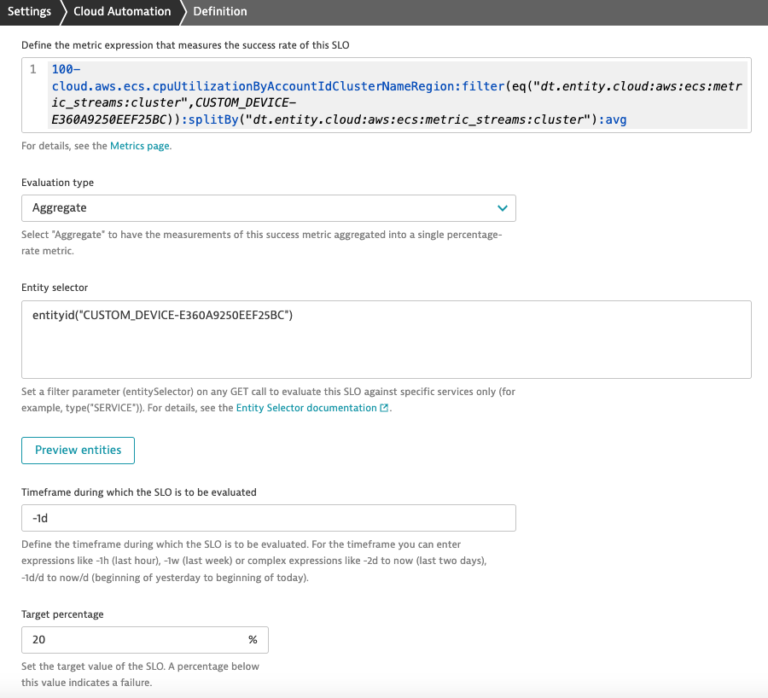The height and width of the screenshot is (698, 768).
Task: Click the external link icon after documentation
Action: [x=384, y=408]
